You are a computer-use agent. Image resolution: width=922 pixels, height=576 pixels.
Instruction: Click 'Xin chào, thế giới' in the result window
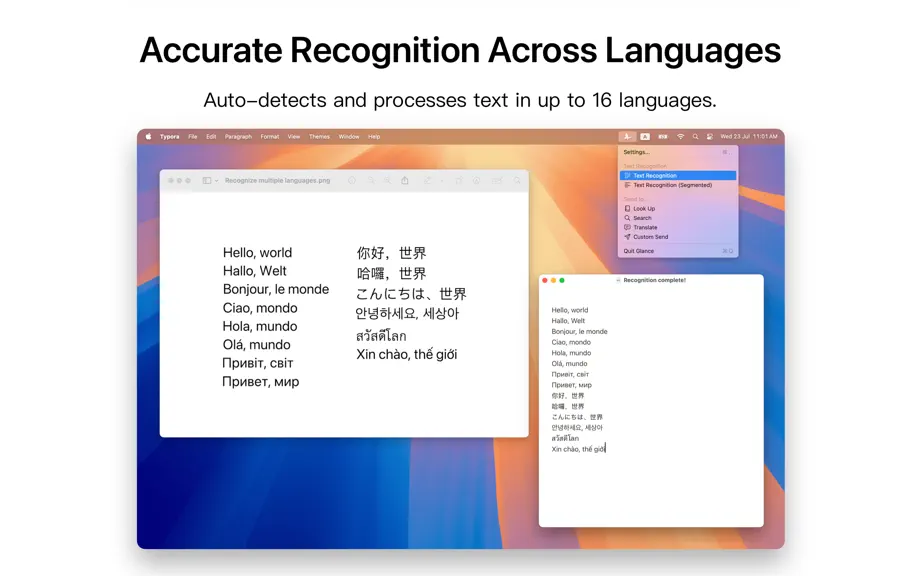(577, 449)
